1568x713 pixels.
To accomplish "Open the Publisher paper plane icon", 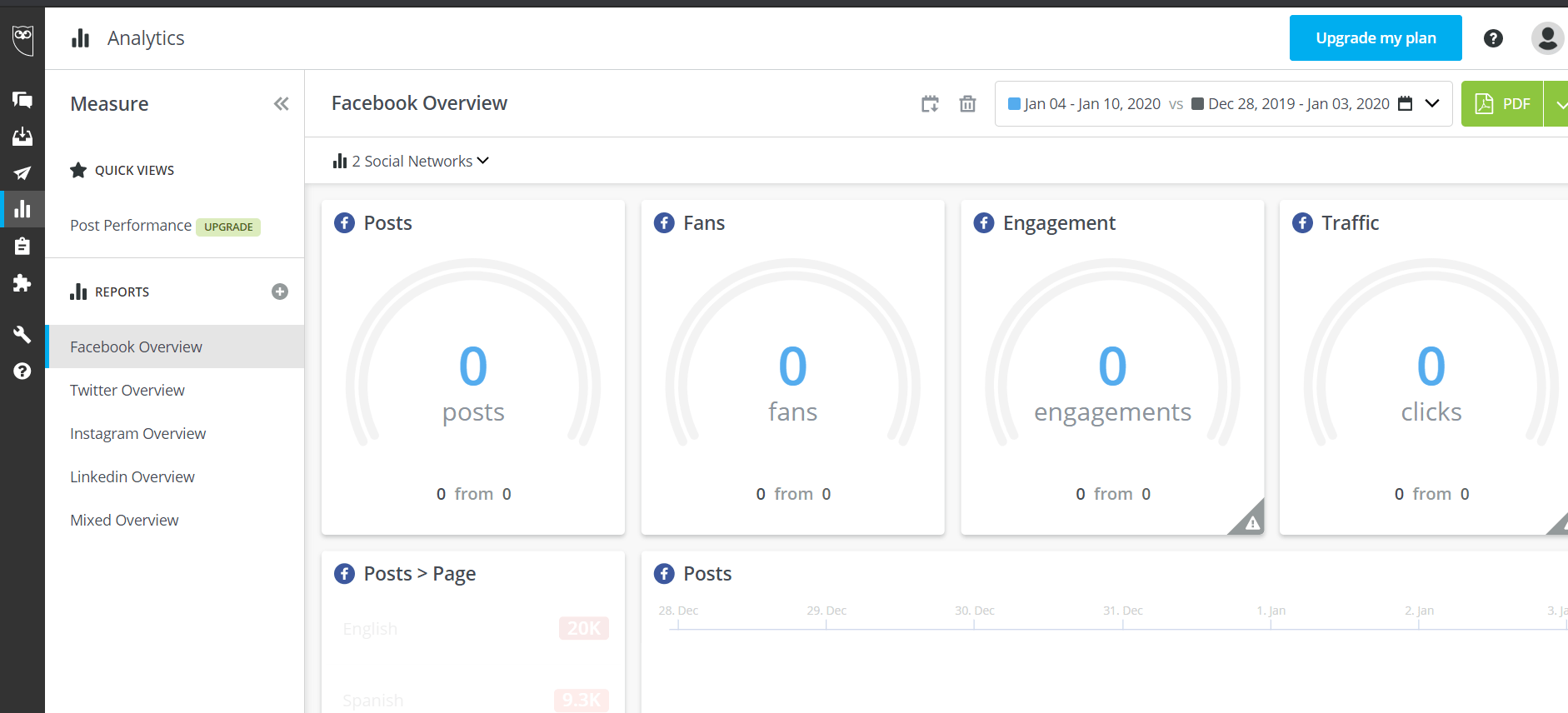I will pos(22,173).
